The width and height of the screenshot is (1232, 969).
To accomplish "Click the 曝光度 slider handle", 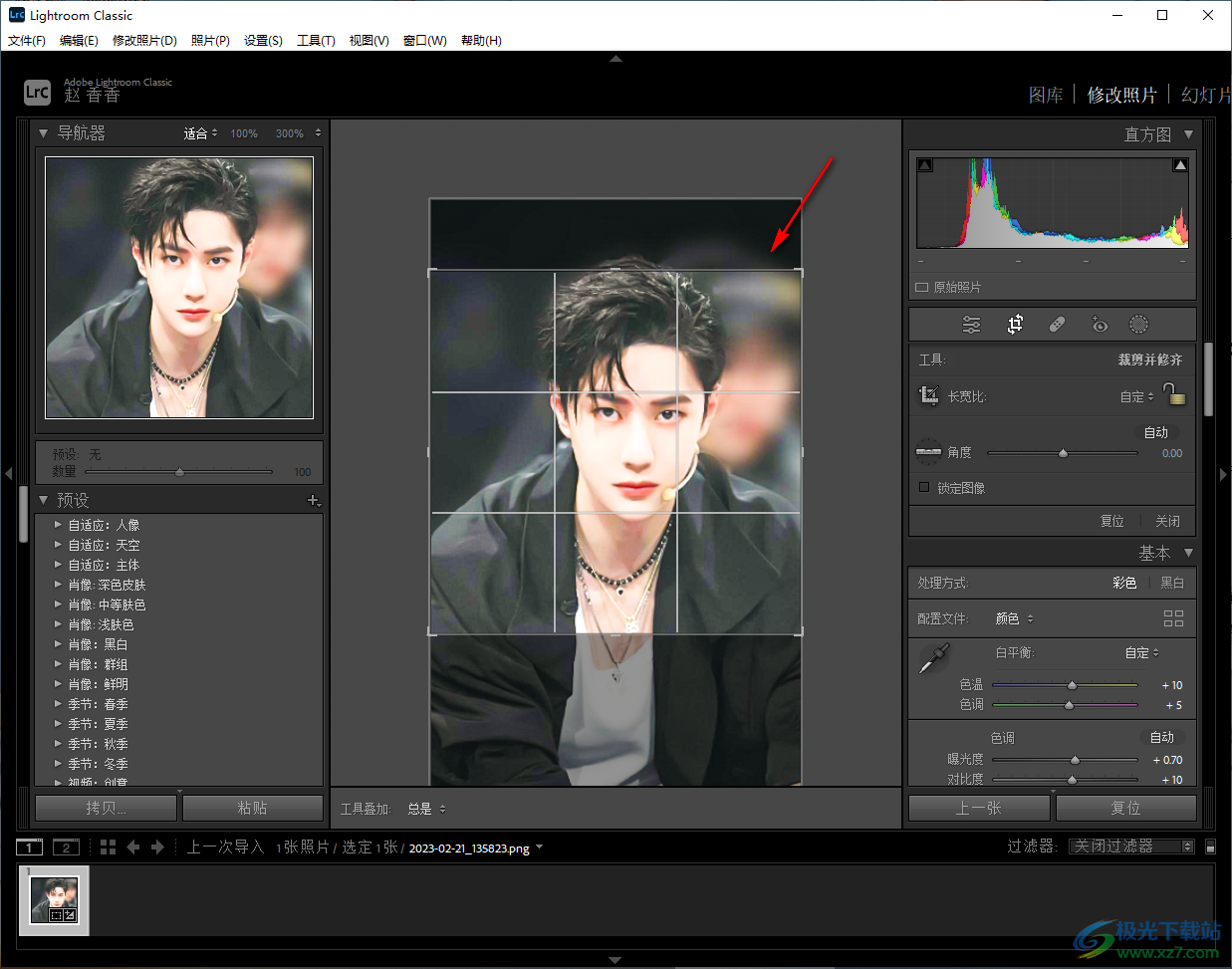I will 1074,760.
